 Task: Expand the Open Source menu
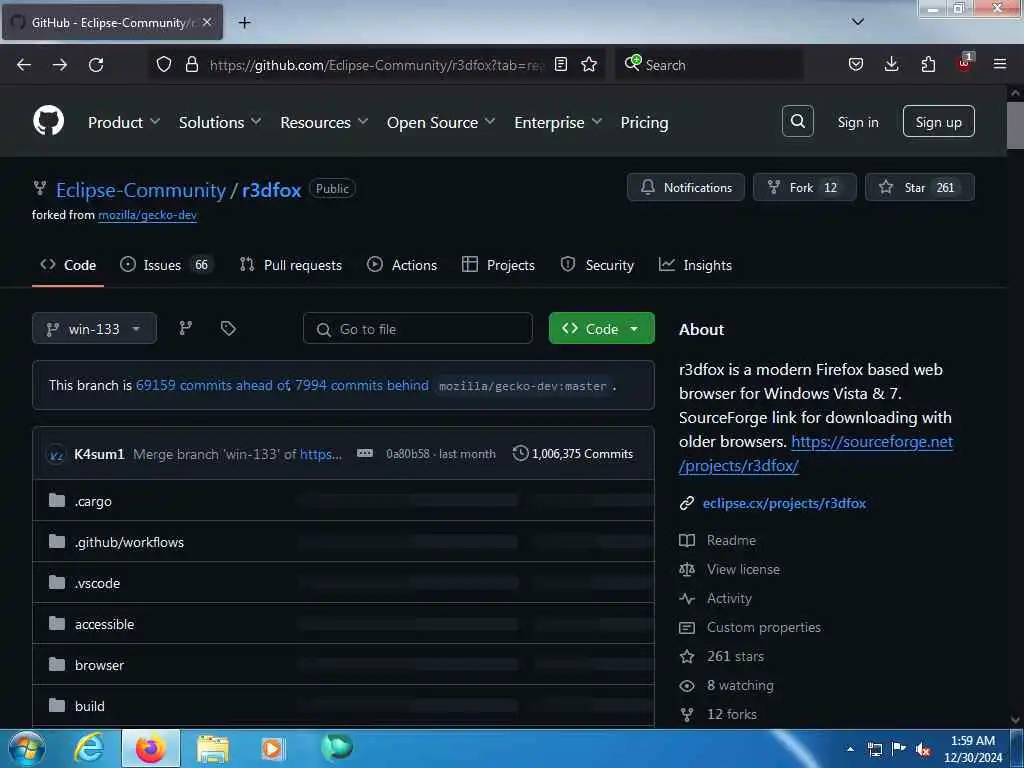(441, 122)
